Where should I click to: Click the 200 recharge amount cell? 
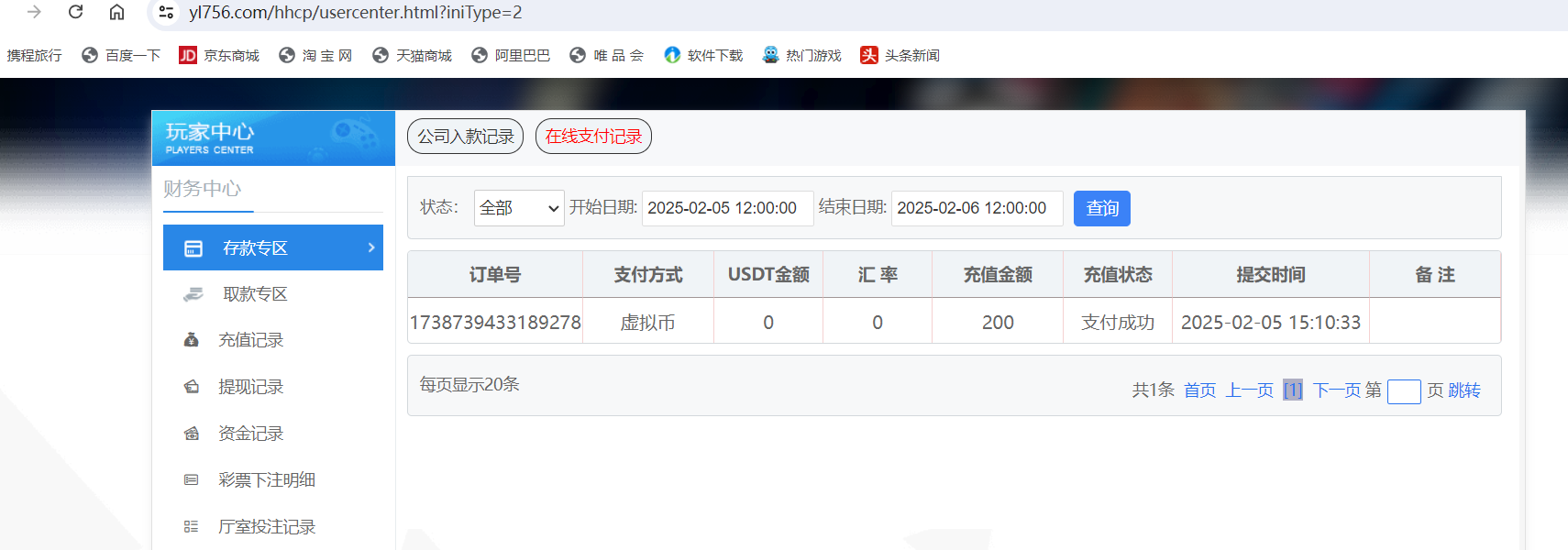click(x=998, y=323)
